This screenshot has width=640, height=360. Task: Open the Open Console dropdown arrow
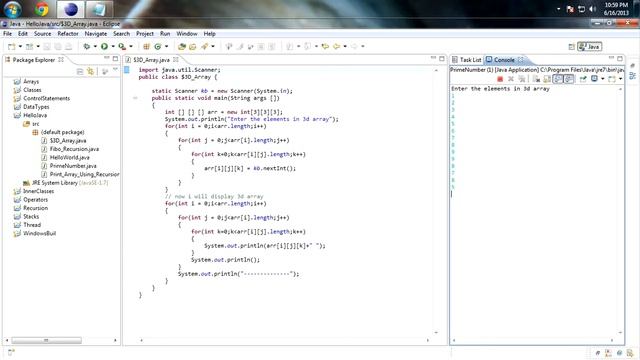coord(620,79)
